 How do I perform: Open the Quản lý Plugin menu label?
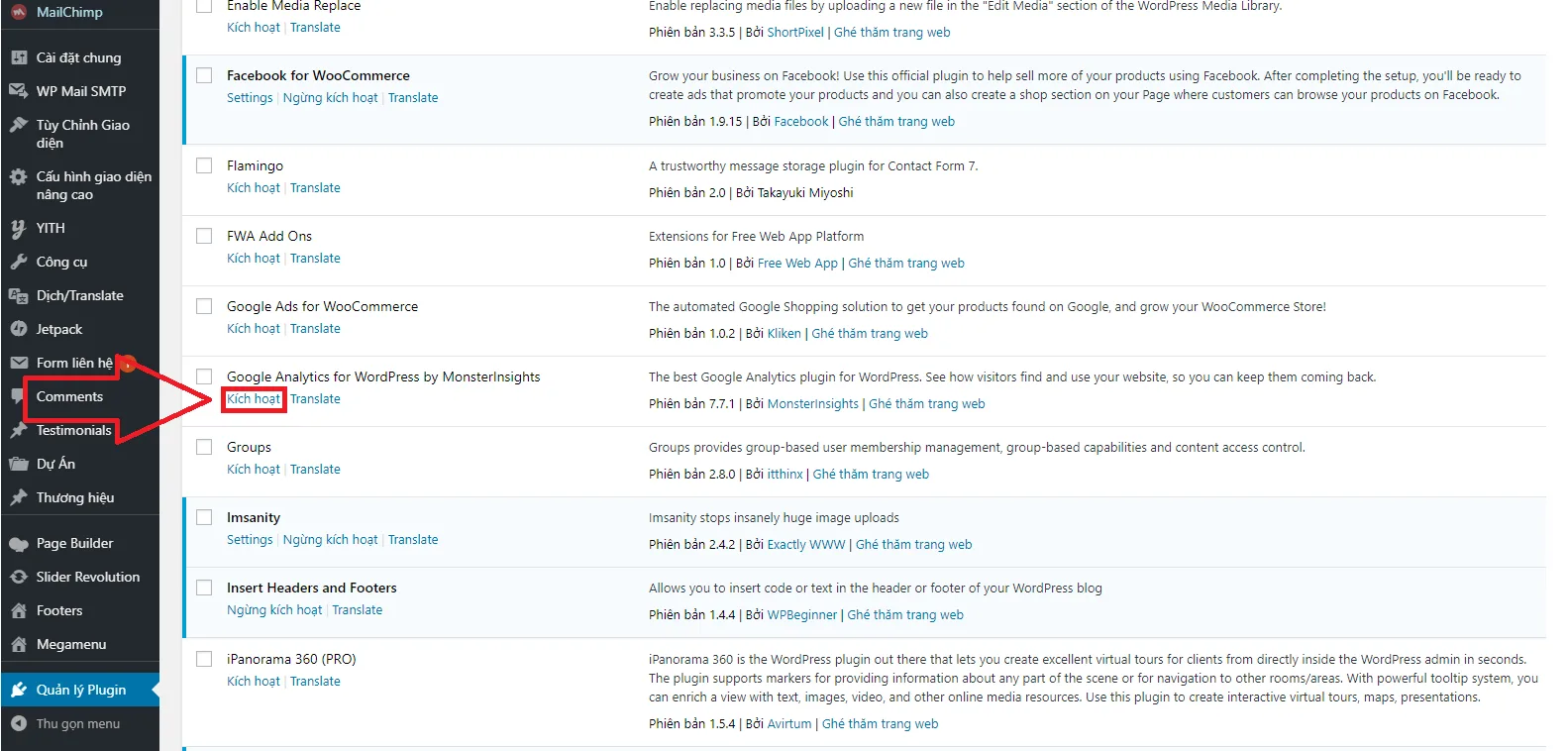click(81, 690)
